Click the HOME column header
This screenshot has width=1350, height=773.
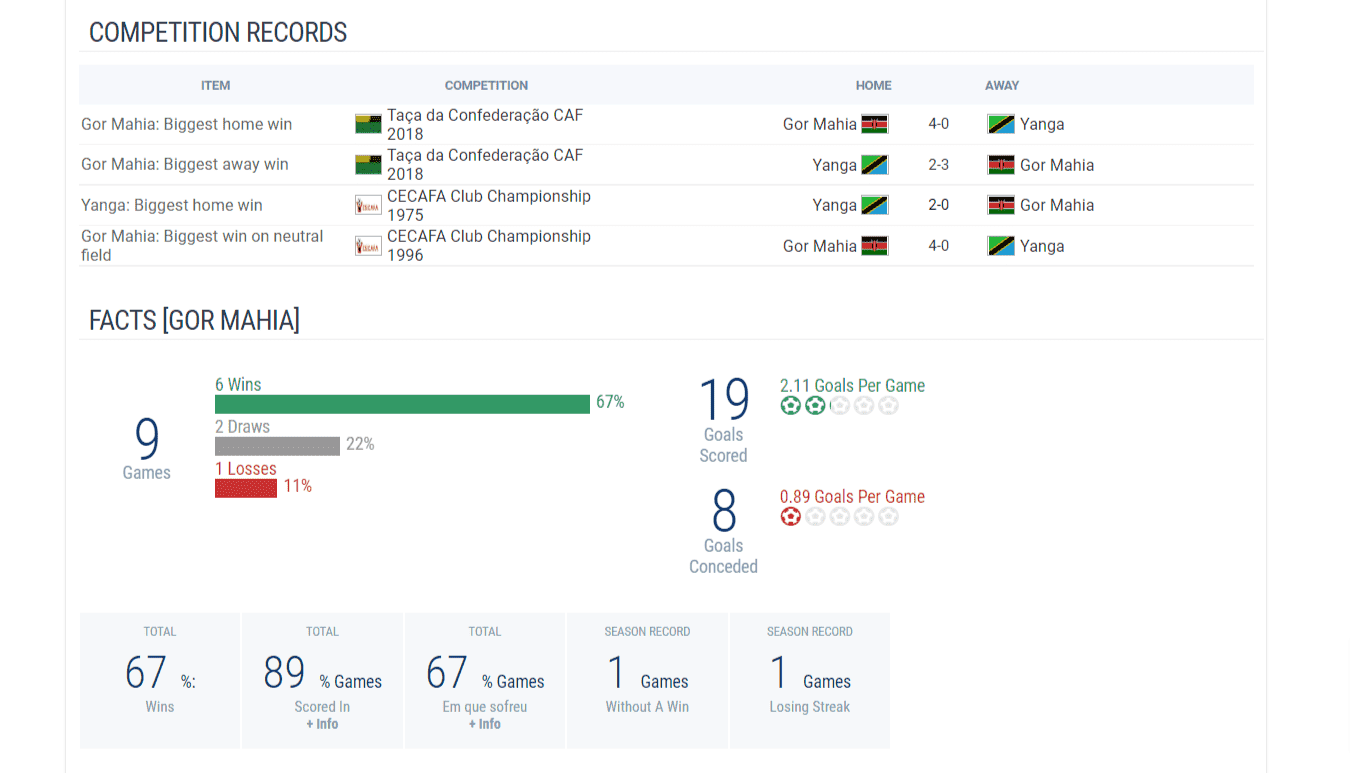[x=874, y=86]
